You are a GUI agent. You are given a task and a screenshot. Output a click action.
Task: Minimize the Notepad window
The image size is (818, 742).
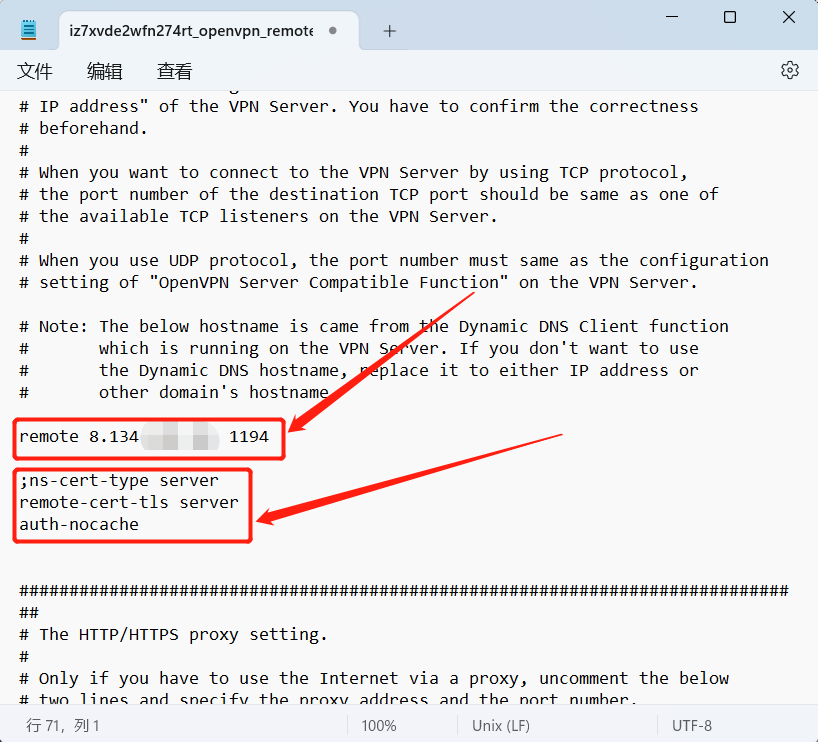tap(672, 17)
